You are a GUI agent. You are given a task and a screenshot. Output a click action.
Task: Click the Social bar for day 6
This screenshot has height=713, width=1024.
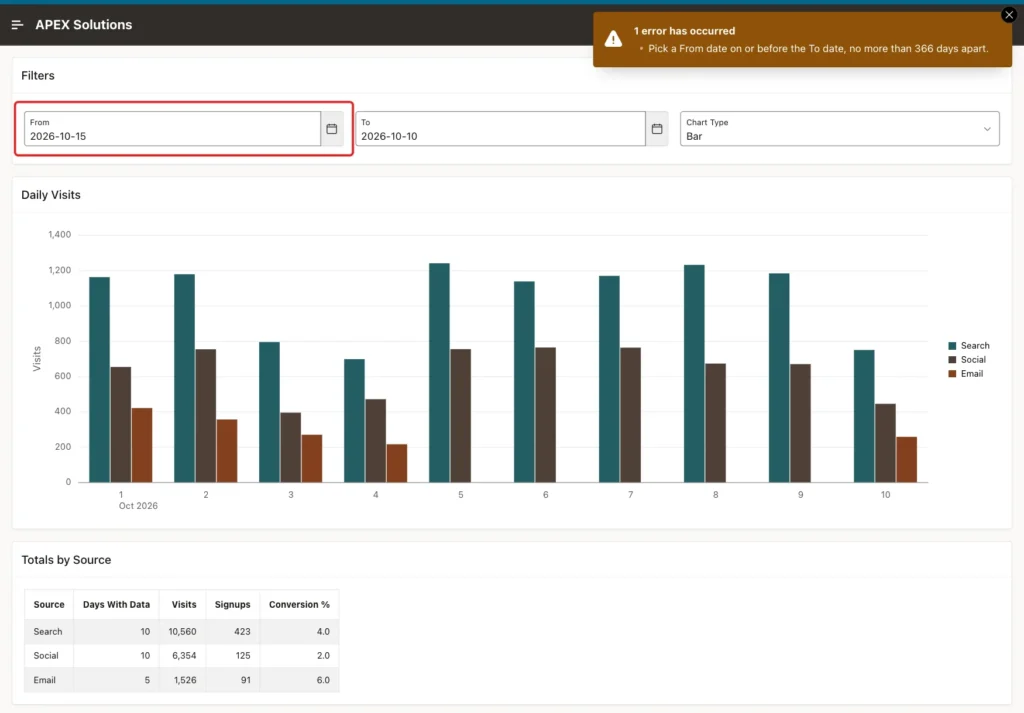(x=545, y=415)
